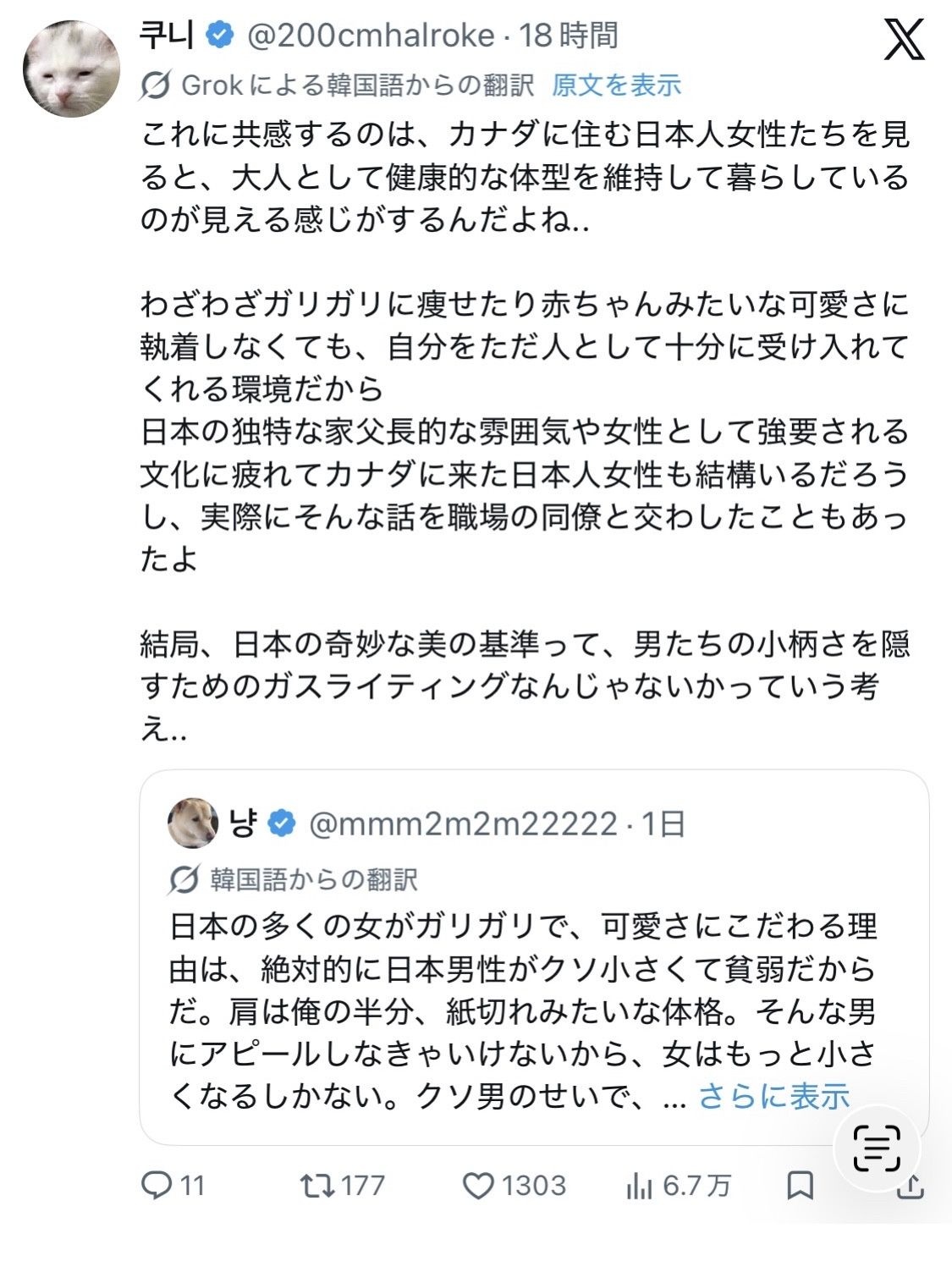Click the translation icon in quoted post

[x=183, y=880]
